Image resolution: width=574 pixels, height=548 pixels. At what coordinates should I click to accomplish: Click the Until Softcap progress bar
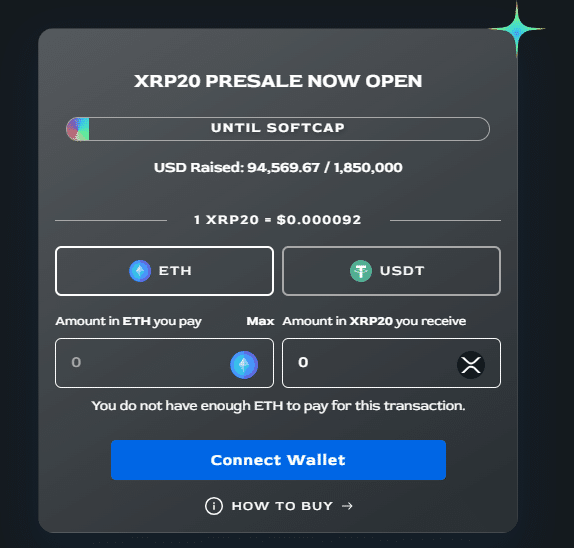[278, 129]
